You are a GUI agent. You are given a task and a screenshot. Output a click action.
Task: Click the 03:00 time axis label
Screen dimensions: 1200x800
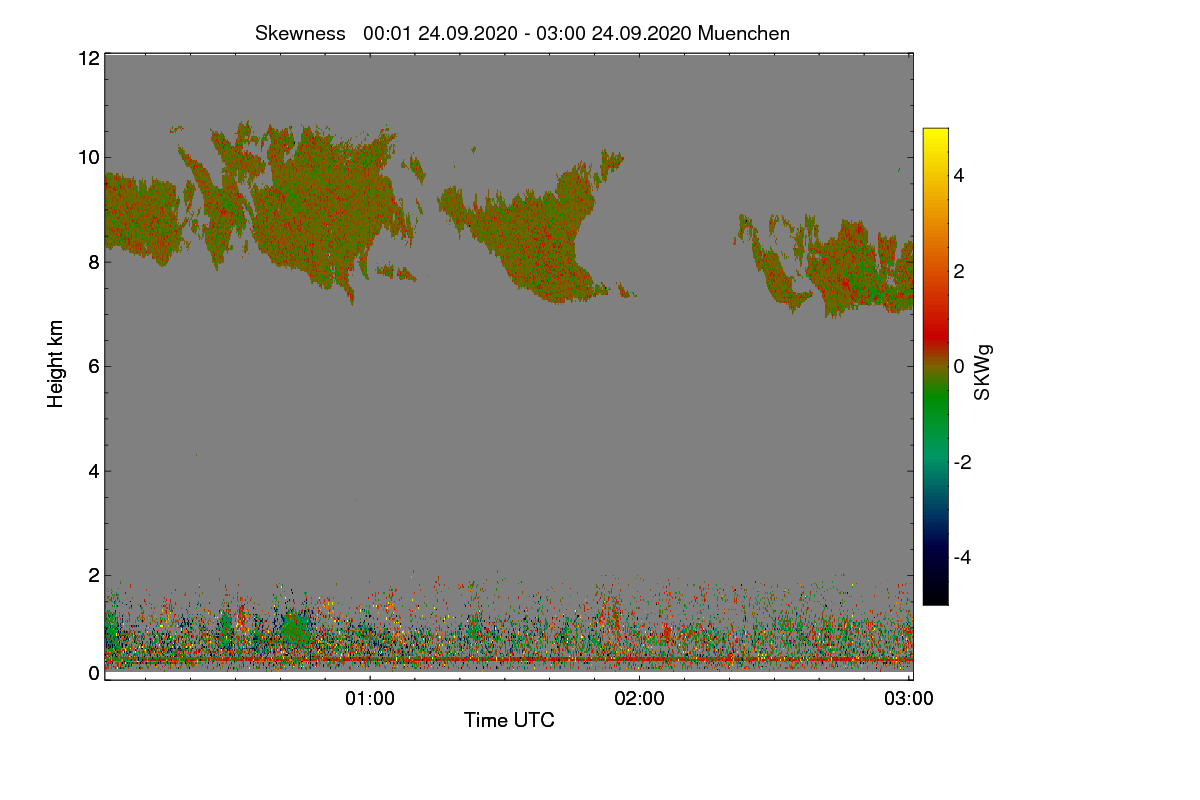point(909,699)
